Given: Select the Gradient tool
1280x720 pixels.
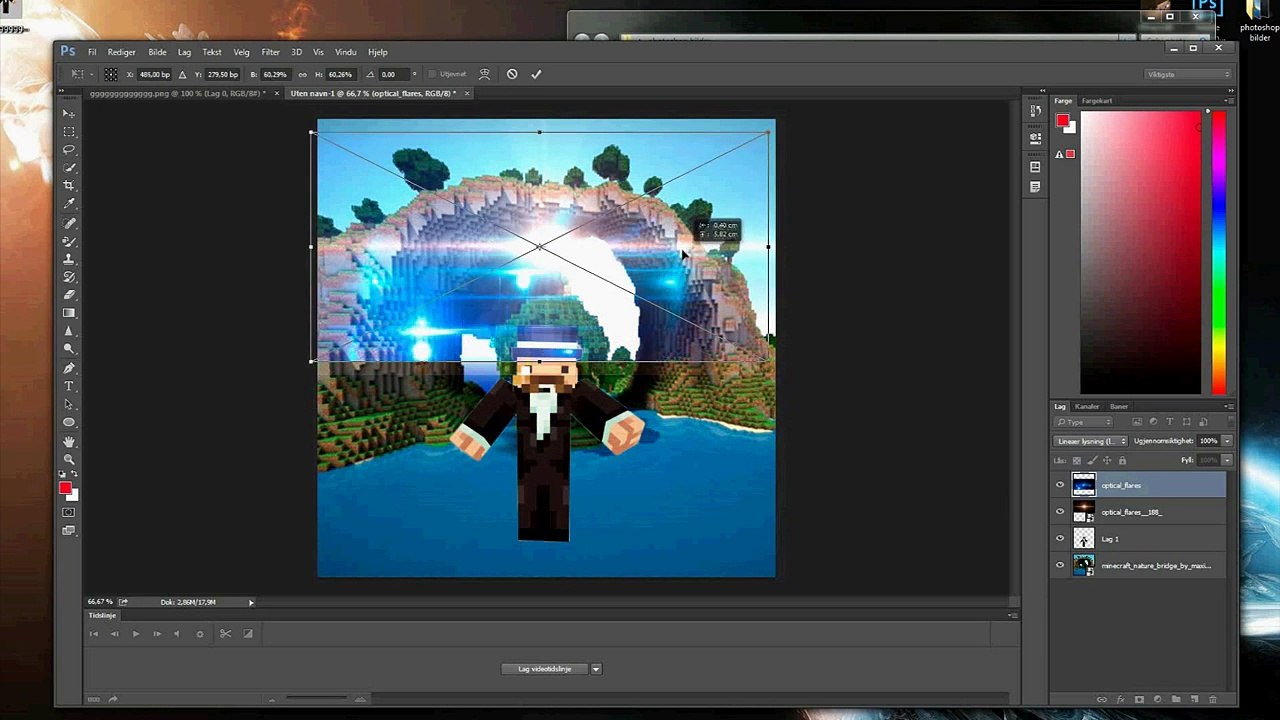Looking at the screenshot, I should pos(69,313).
